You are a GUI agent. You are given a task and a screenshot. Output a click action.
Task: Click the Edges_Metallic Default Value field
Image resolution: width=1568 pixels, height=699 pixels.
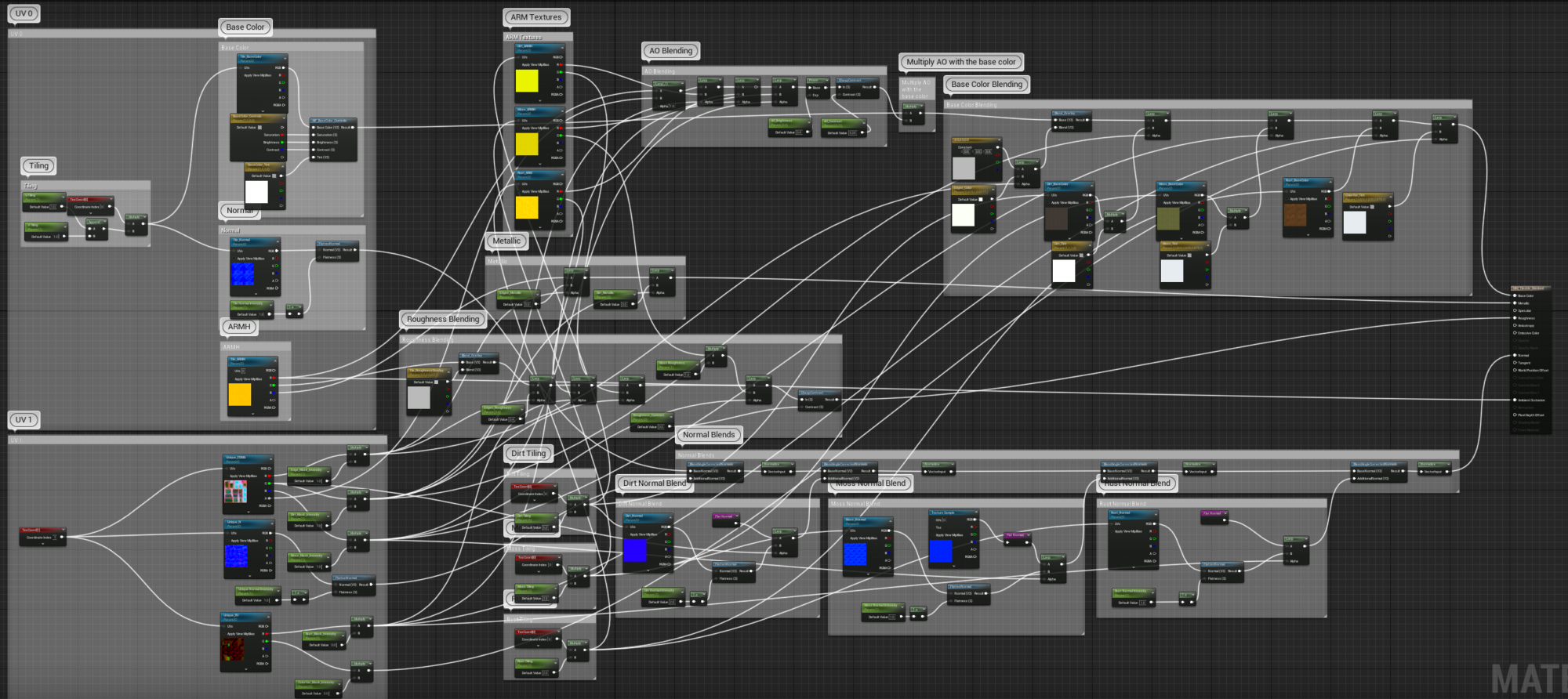528,304
